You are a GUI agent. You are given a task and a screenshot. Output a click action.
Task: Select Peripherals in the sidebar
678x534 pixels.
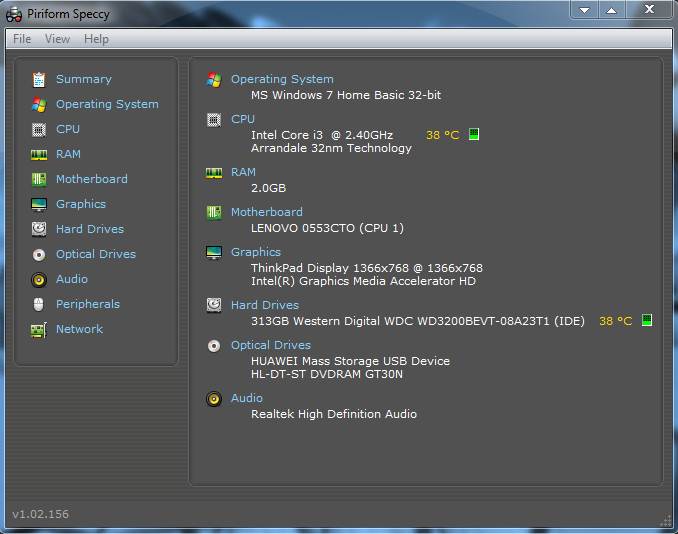[88, 304]
